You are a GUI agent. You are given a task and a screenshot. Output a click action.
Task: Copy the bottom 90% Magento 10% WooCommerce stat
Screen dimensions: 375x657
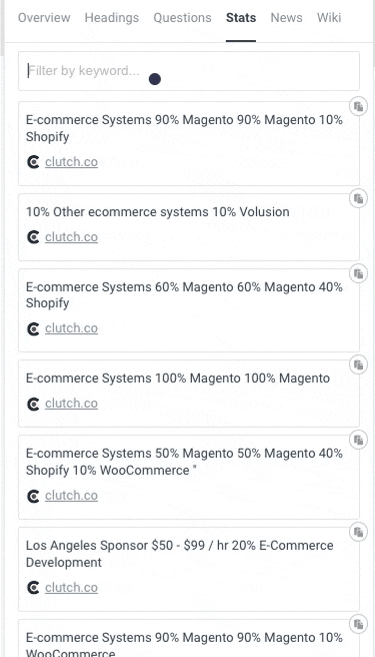click(358, 624)
